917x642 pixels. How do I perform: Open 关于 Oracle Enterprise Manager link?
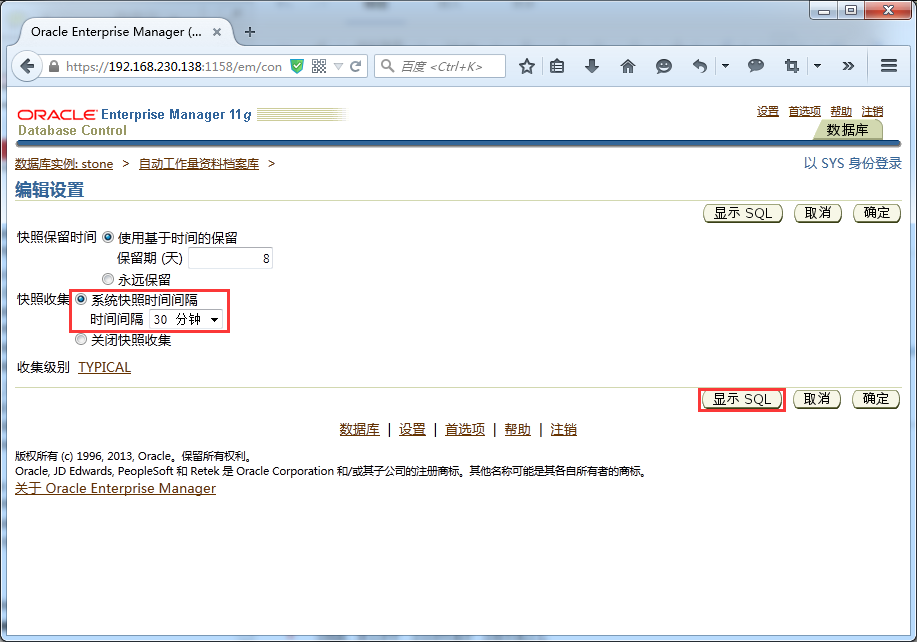pos(115,488)
